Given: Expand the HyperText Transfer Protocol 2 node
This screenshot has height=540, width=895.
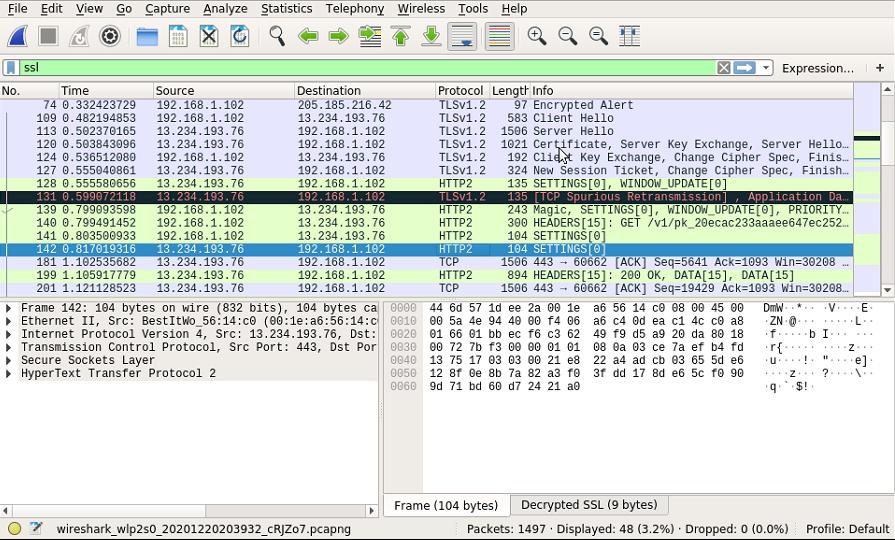Looking at the screenshot, I should (9, 373).
